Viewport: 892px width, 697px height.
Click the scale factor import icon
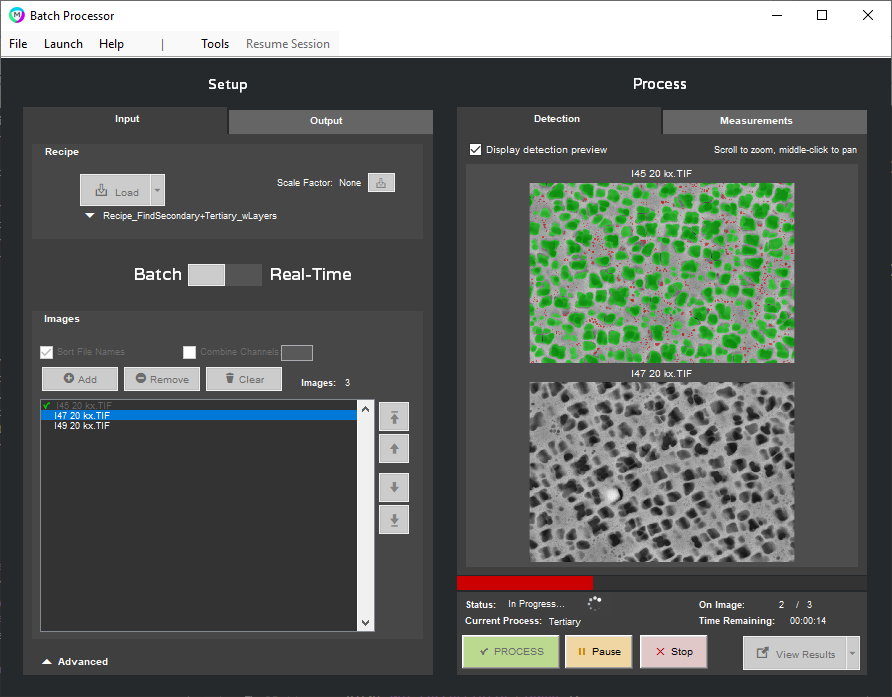382,183
